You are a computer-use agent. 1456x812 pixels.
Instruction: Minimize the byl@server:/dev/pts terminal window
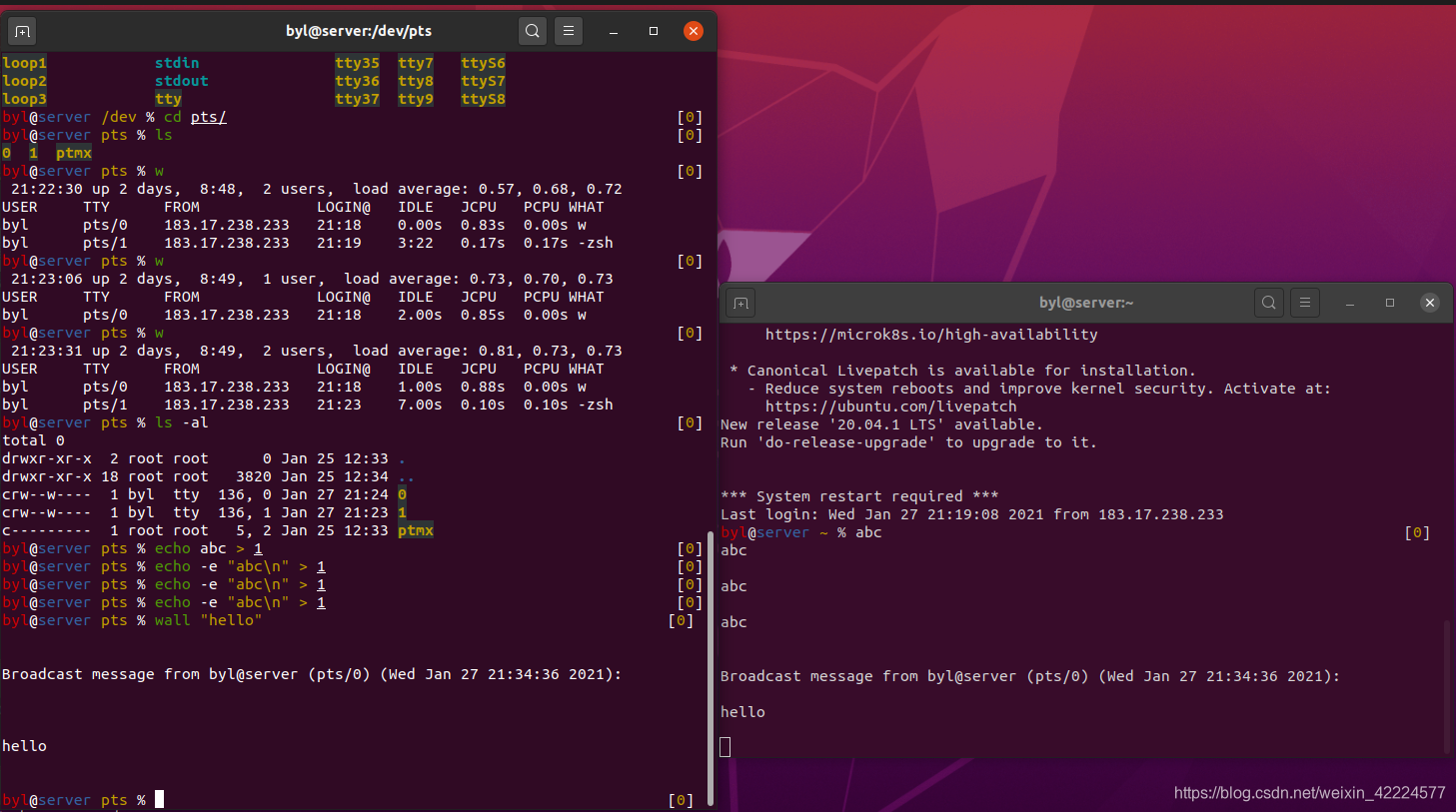coord(614,31)
